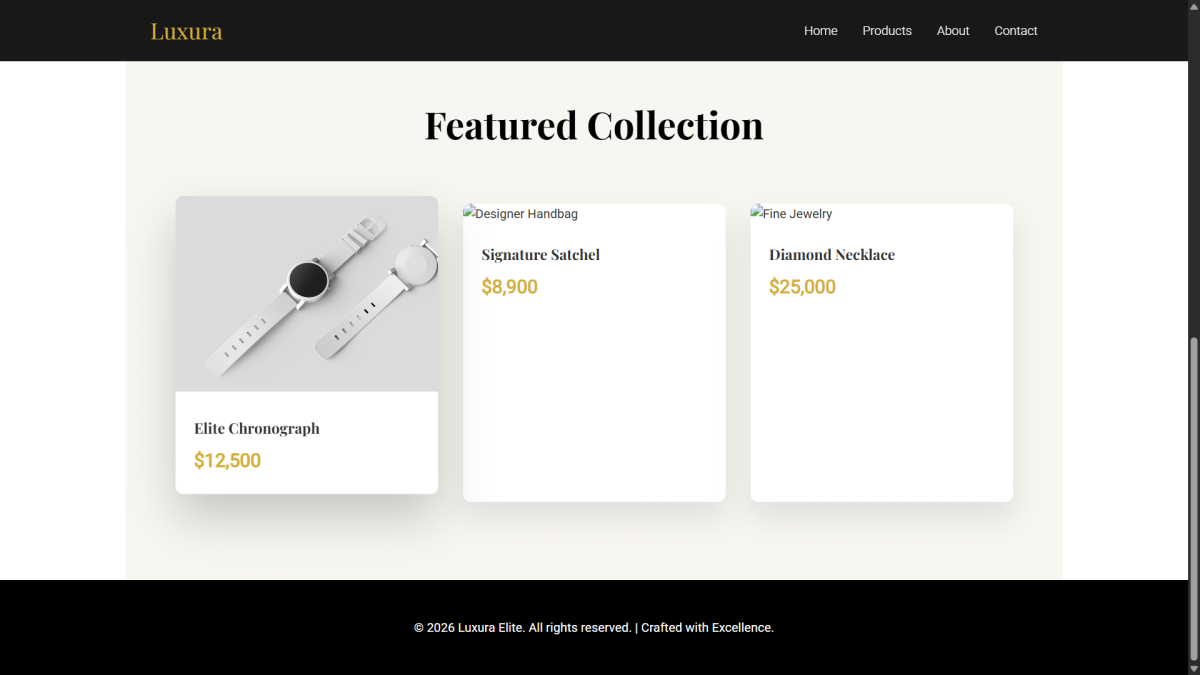Click the scrollbar up arrow
Screen dimensions: 1200x675
[1193, 7]
